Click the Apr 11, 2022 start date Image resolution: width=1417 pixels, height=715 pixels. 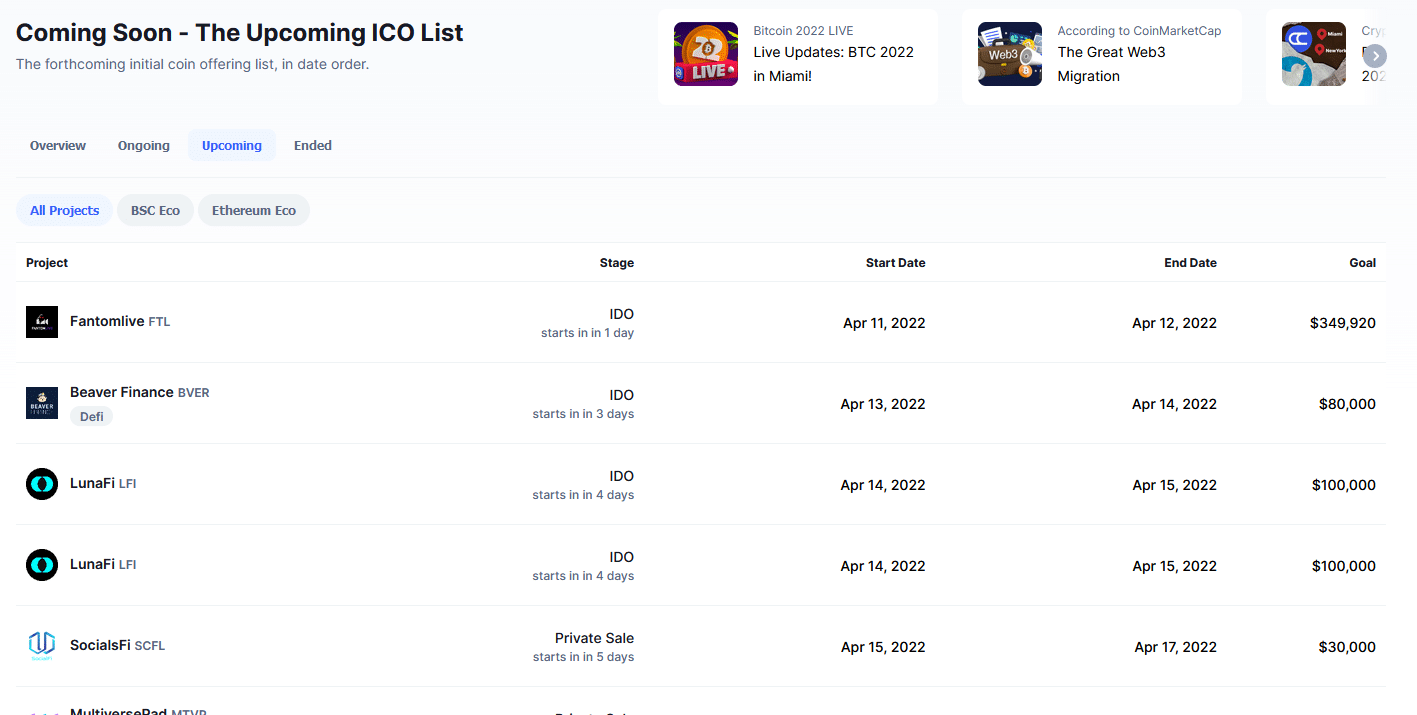[x=884, y=323]
